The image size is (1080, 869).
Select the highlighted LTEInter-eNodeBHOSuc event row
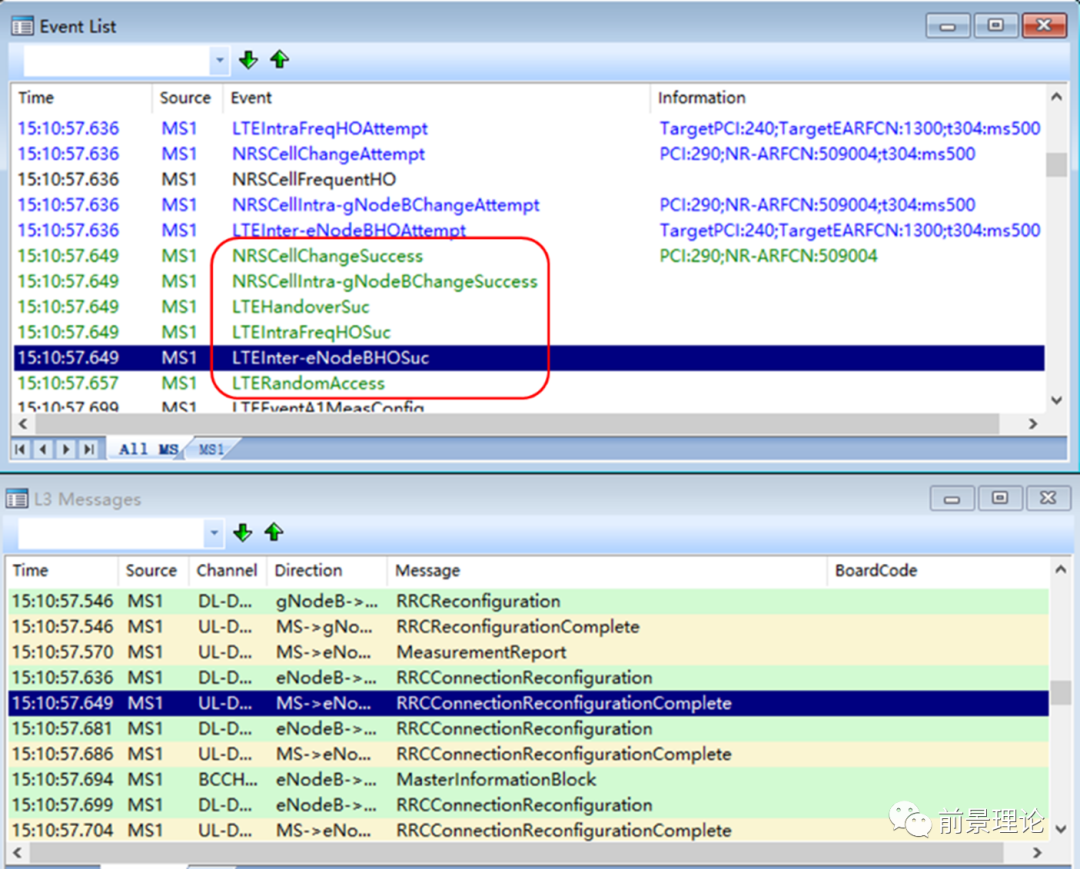(529, 357)
